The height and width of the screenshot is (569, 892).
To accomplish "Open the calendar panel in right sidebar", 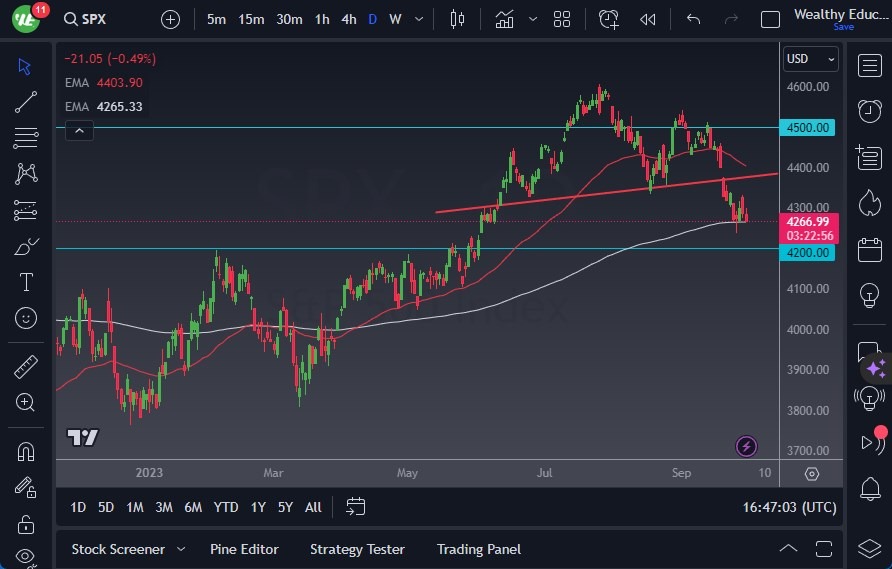I will [x=869, y=249].
